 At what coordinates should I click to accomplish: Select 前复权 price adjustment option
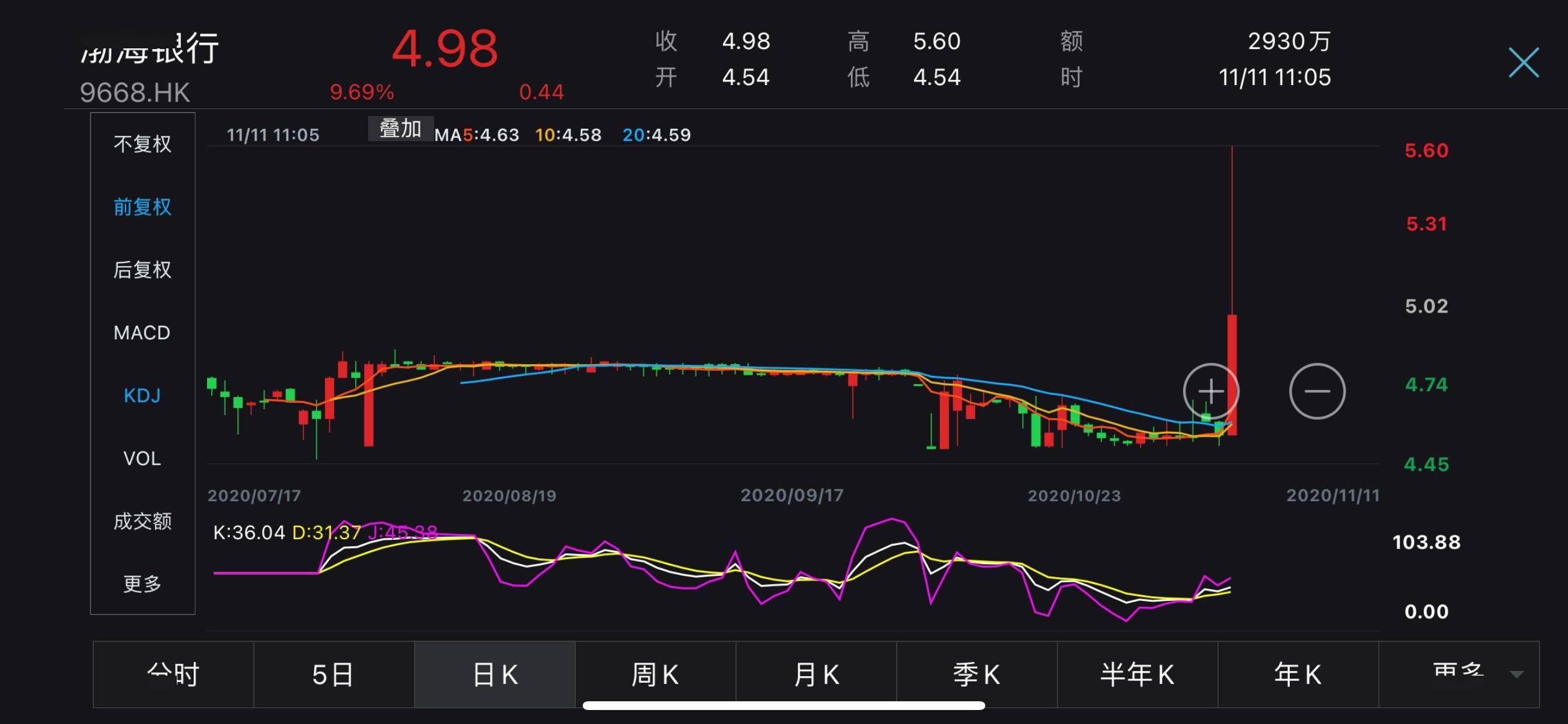[x=142, y=207]
